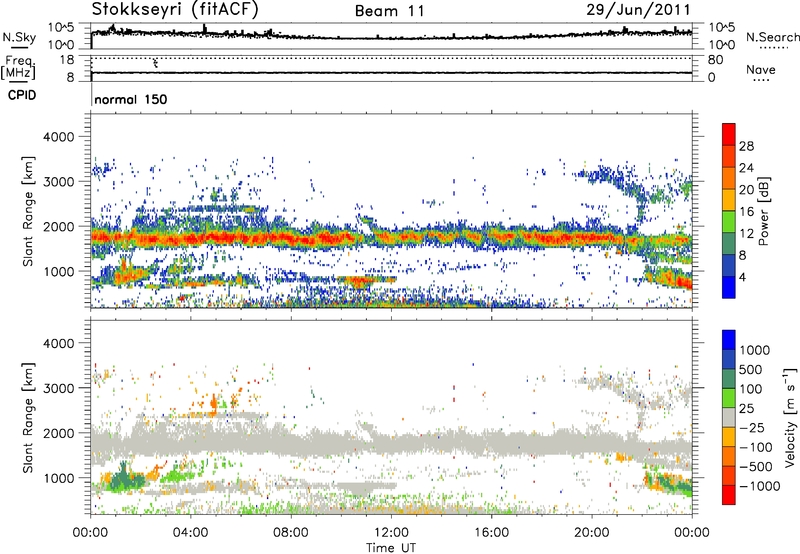Click the '16:00' time axis tick label

(x=491, y=533)
